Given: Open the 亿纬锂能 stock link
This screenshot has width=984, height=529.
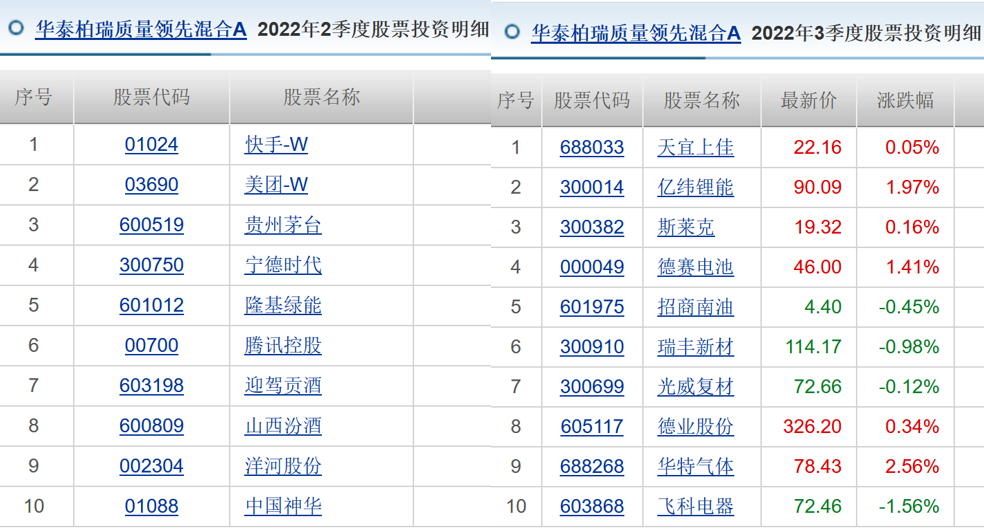Looking at the screenshot, I should pyautogui.click(x=695, y=187).
